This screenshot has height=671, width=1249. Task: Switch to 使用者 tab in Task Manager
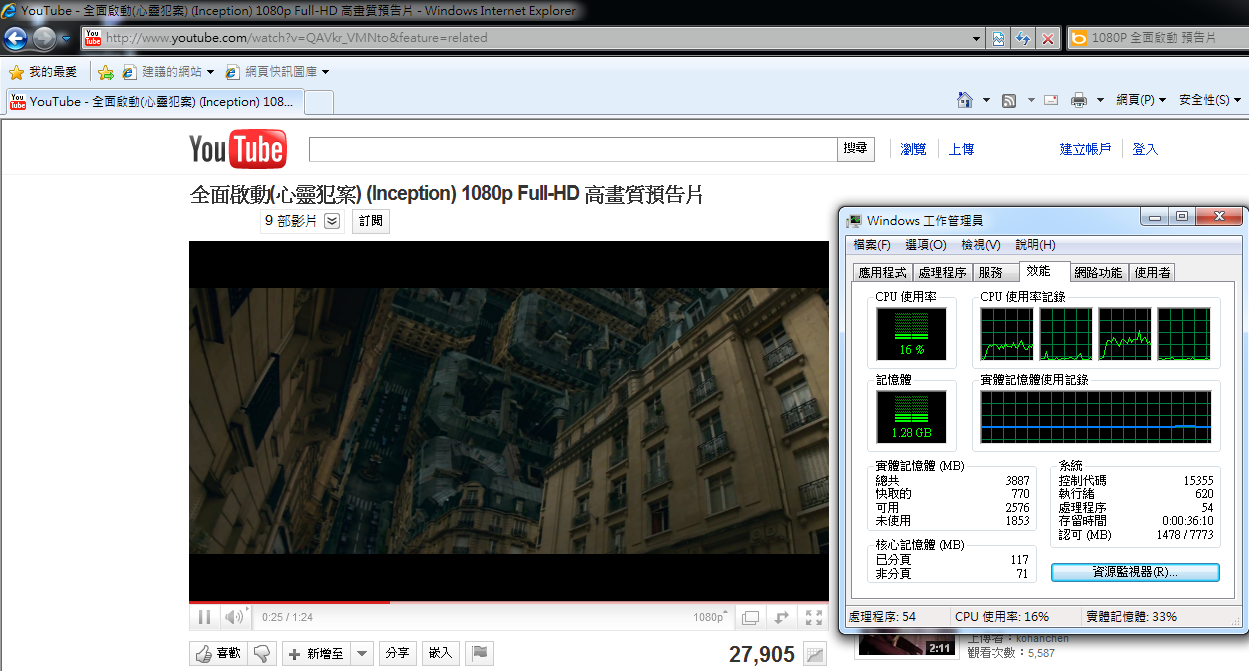pyautogui.click(x=1153, y=273)
